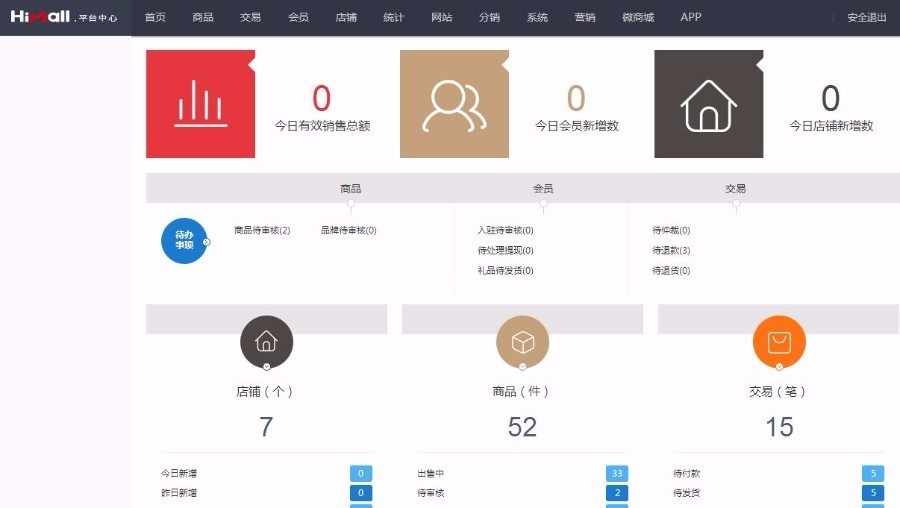Screen dimensions: 900x508
Task: Open 会员 menu in top navigation
Action: (298, 17)
